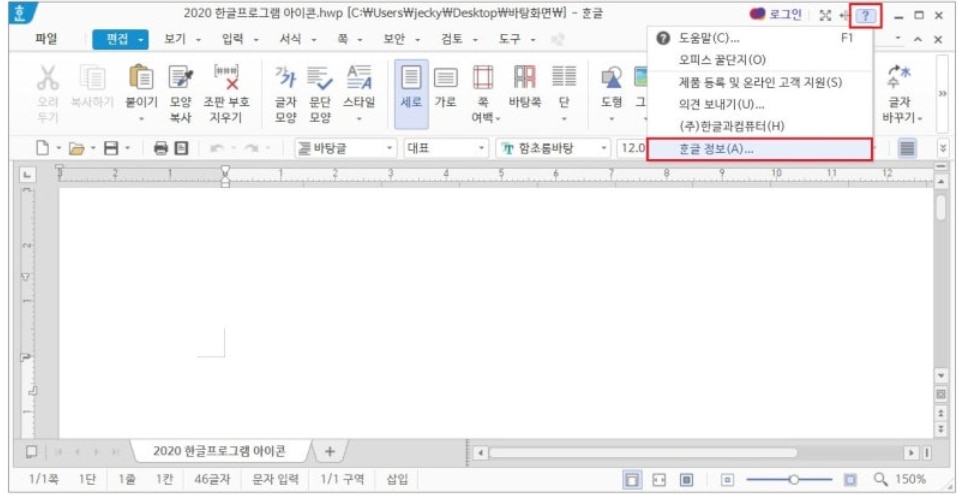The image size is (959, 495).
Task: Click the tab type selector ruler icon
Action: (27, 175)
